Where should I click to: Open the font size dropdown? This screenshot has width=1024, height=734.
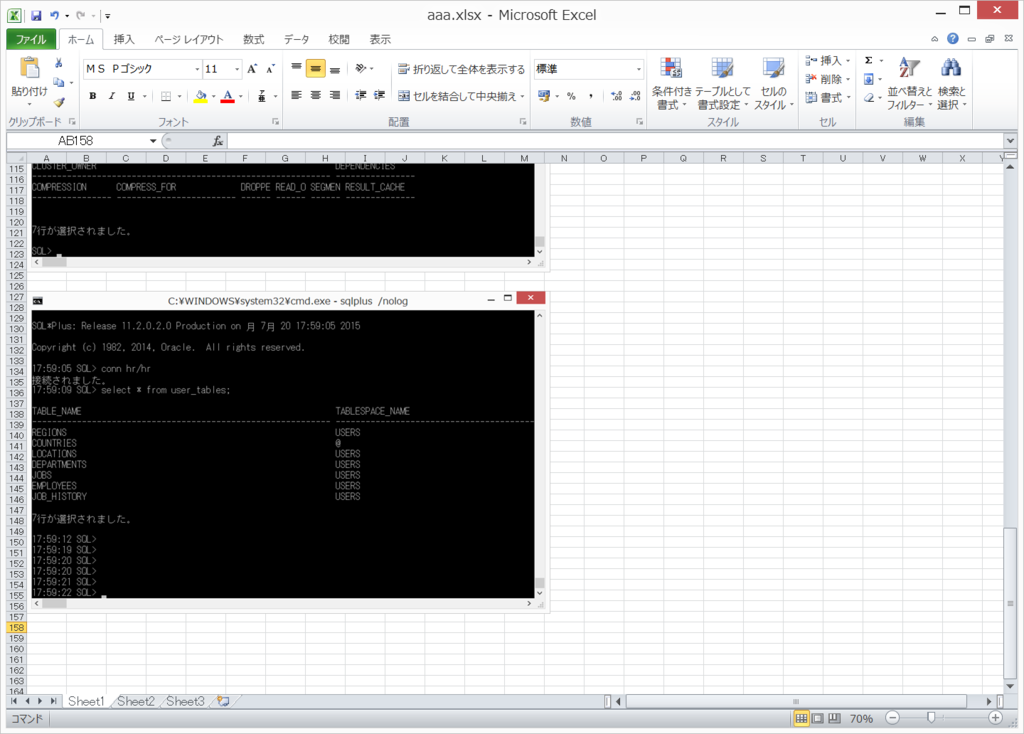click(236, 69)
